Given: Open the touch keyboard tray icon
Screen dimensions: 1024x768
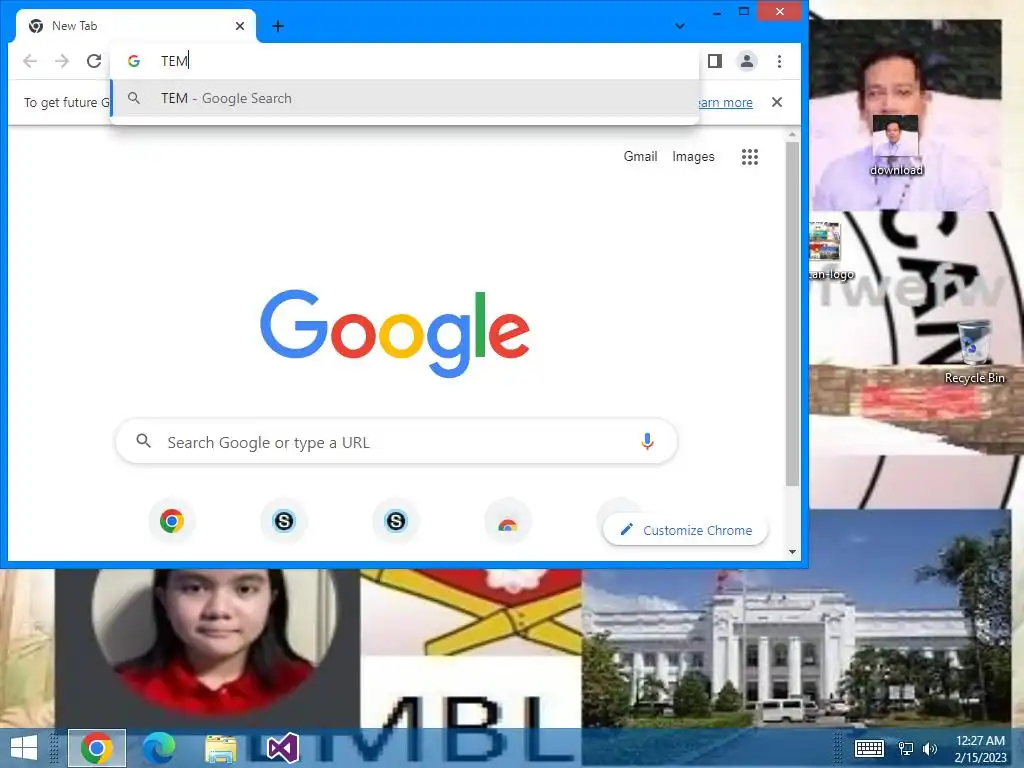Looking at the screenshot, I should click(869, 748).
